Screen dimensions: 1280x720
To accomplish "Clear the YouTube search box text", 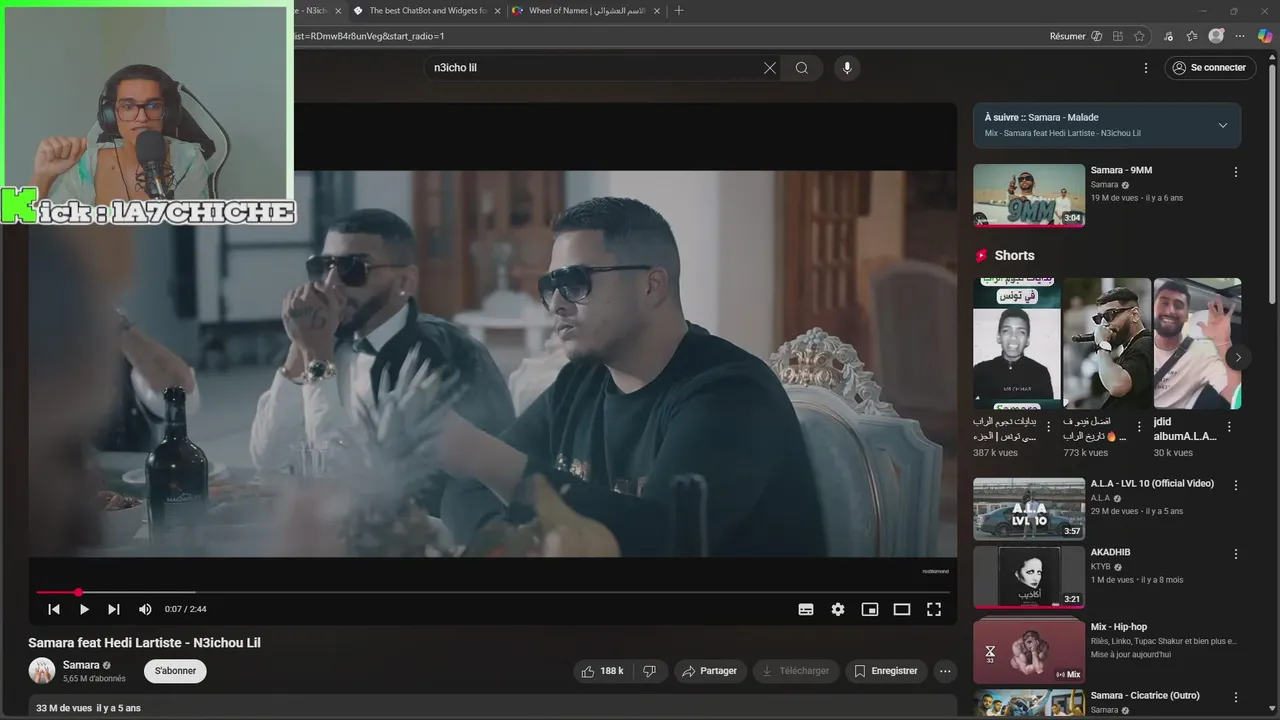I will (770, 68).
